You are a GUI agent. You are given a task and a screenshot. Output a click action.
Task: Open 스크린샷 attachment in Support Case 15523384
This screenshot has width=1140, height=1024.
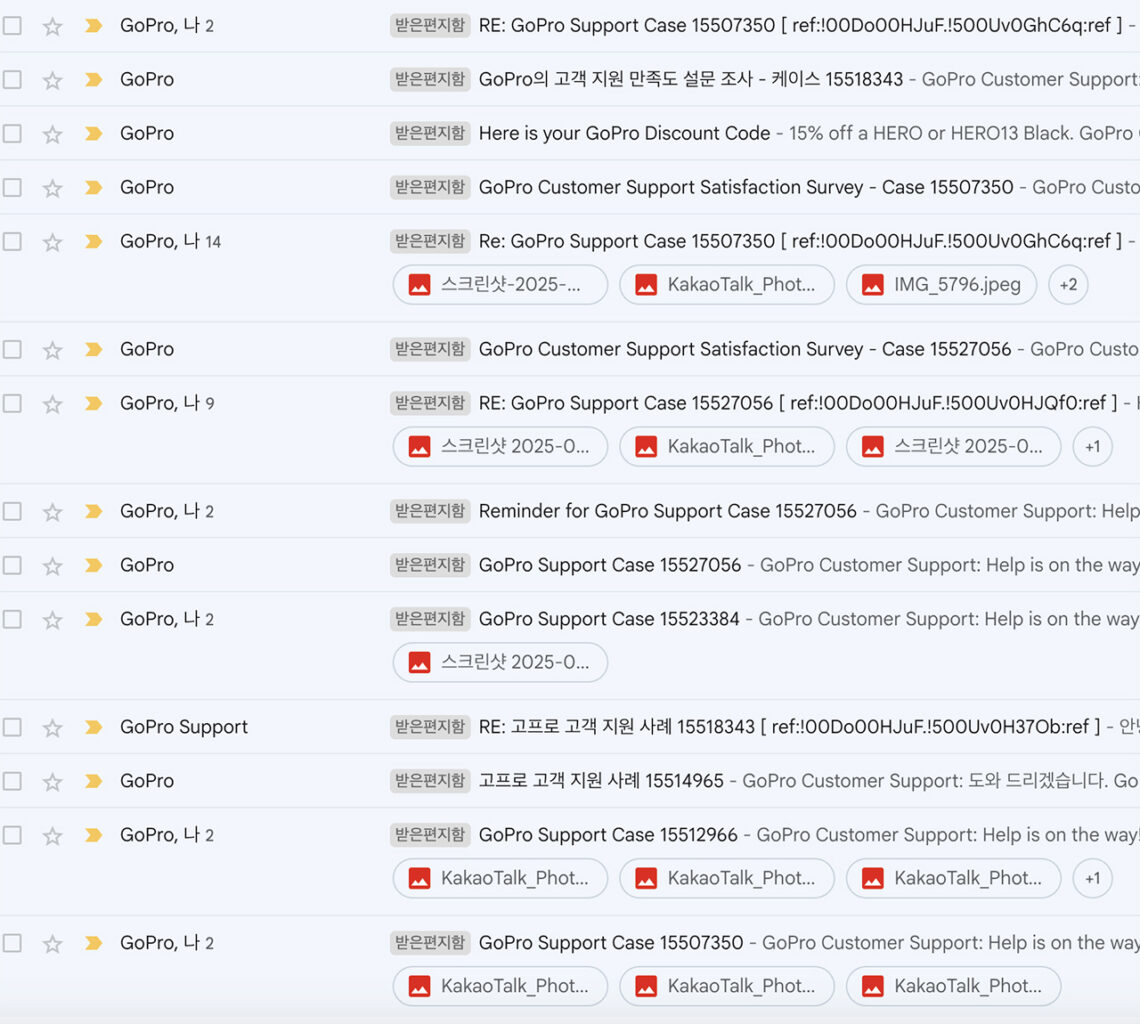coord(500,663)
